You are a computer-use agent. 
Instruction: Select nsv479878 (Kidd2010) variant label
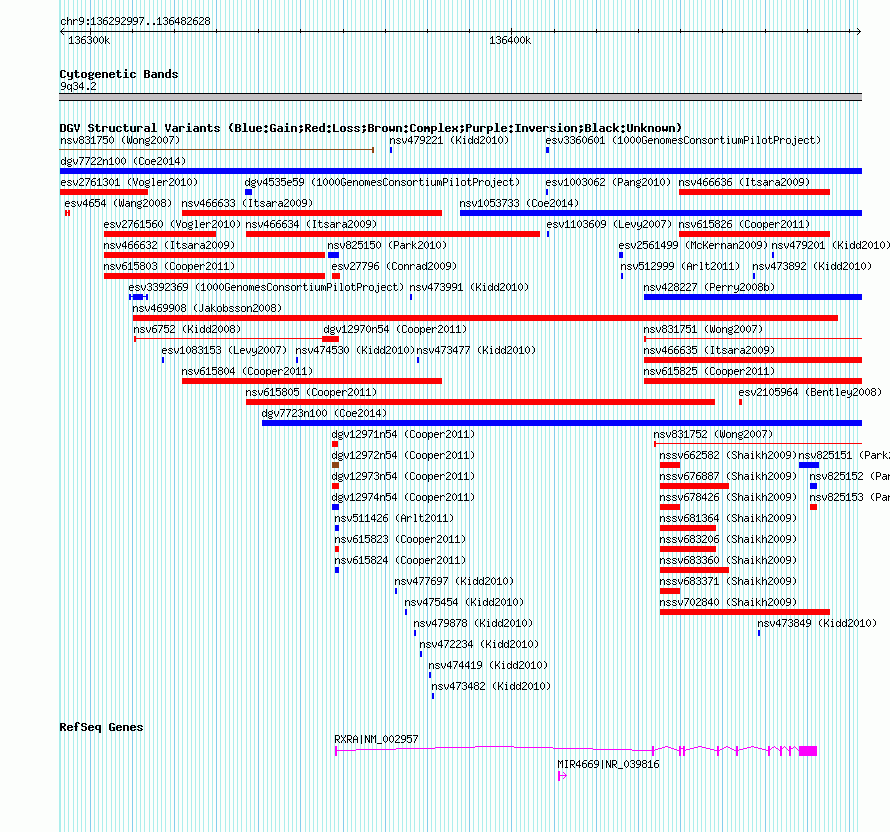pyautogui.click(x=473, y=623)
